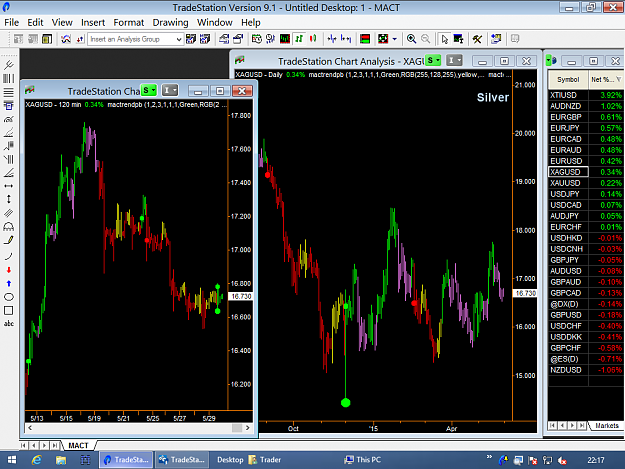Image resolution: width=625 pixels, height=469 pixels.
Task: Open the gray I interval-link dropdown on 120 min chart
Action: click(170, 90)
